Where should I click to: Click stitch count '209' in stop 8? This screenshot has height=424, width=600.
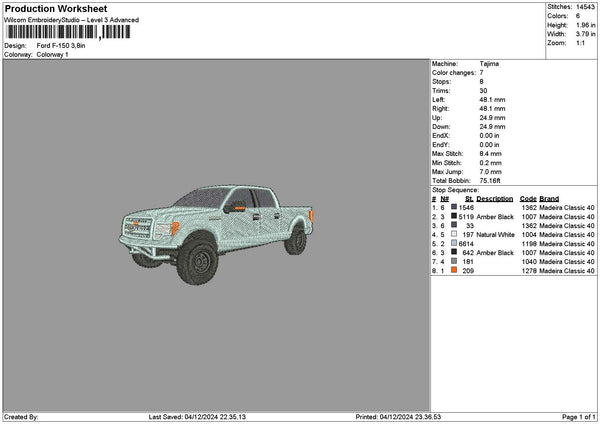pos(468,271)
